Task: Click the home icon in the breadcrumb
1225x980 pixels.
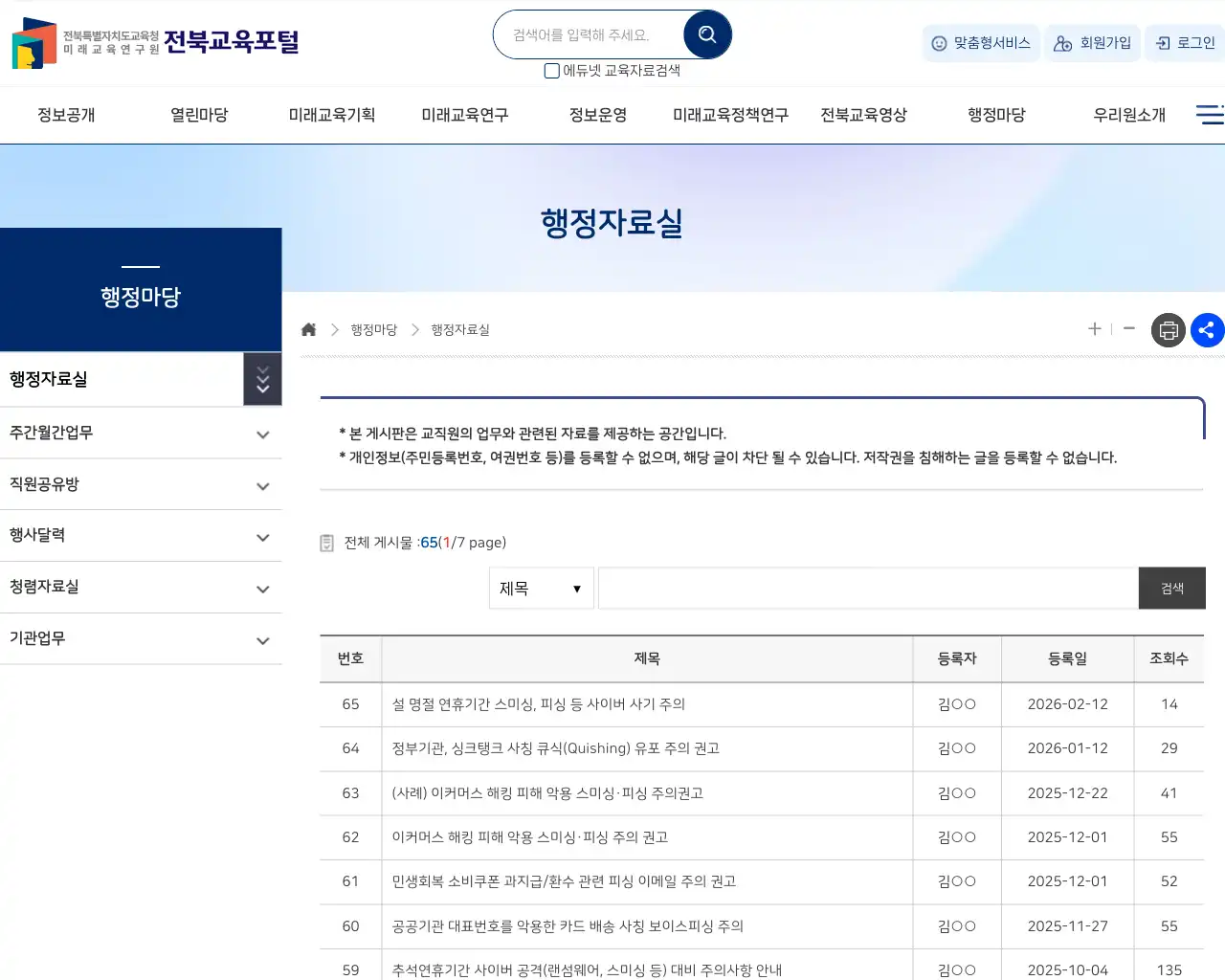Action: tap(308, 328)
